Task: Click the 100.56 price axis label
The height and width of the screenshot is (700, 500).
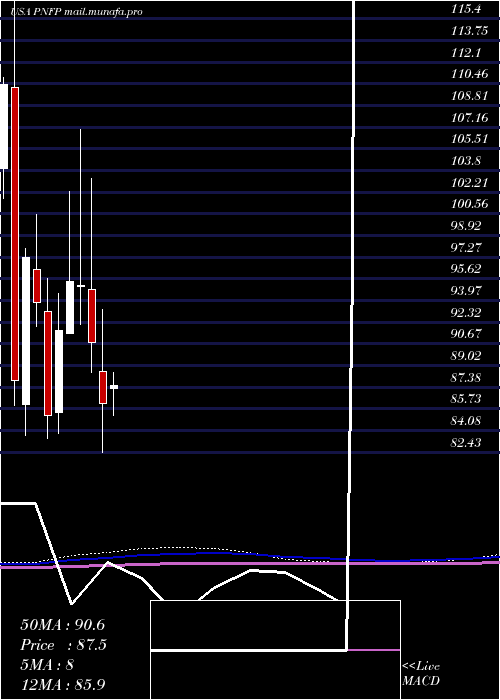Action: 469,204
